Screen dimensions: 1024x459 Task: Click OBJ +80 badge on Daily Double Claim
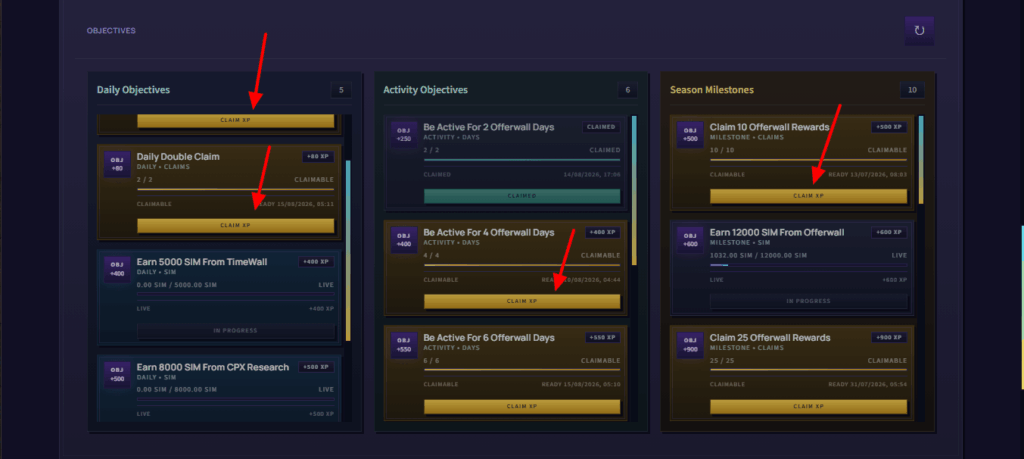pos(117,165)
